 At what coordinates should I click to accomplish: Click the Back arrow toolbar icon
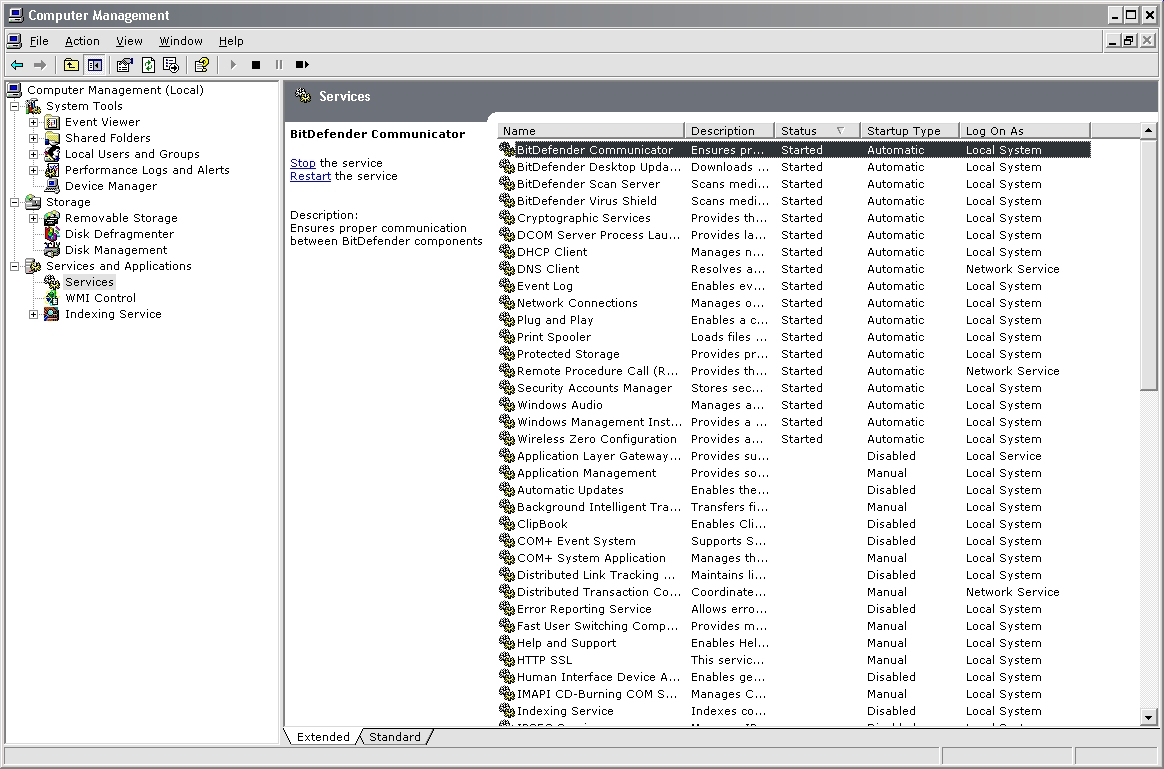[17, 65]
